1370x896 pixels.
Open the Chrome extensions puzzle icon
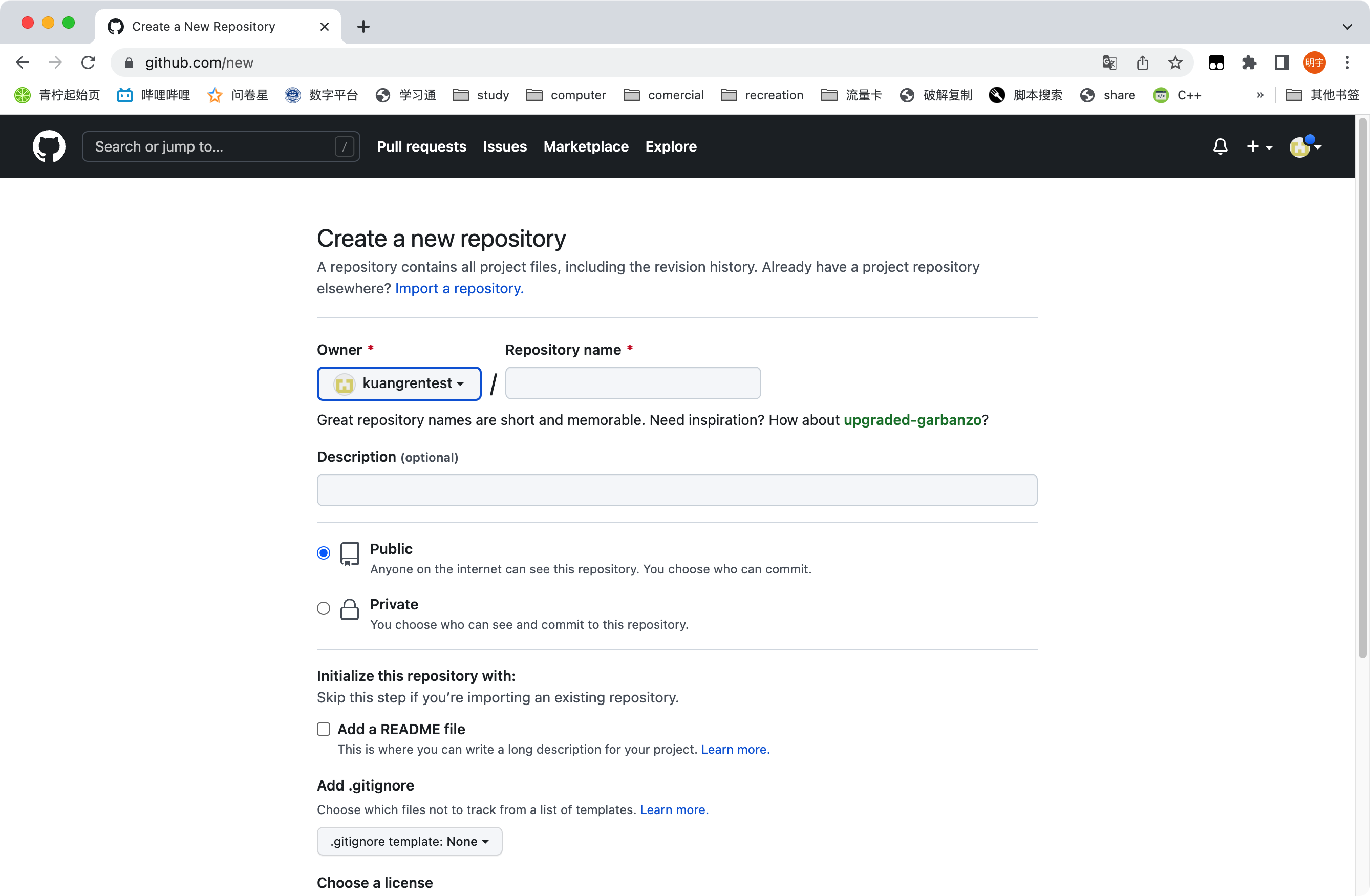(1249, 62)
